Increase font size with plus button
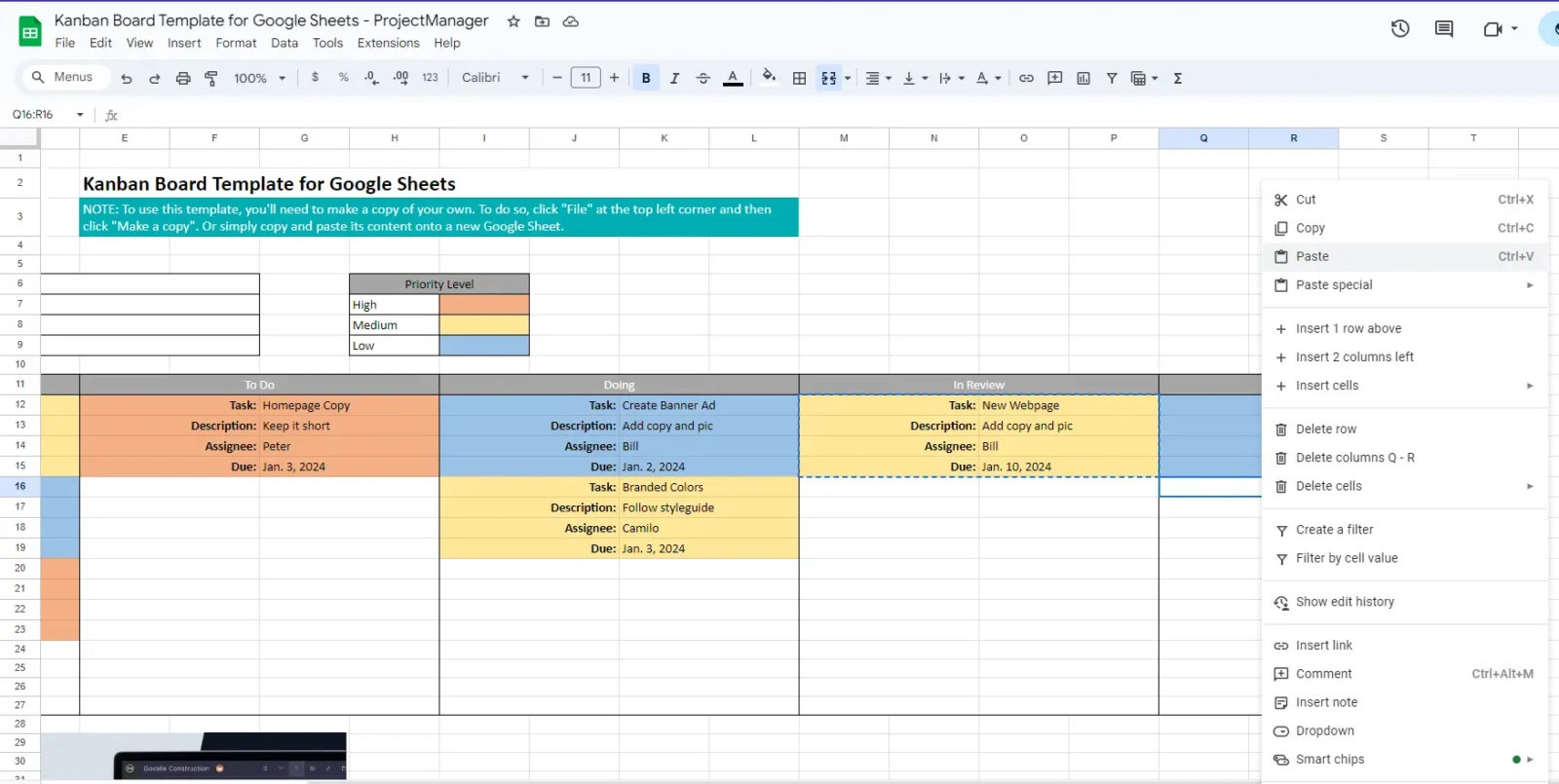Image resolution: width=1559 pixels, height=784 pixels. [614, 78]
